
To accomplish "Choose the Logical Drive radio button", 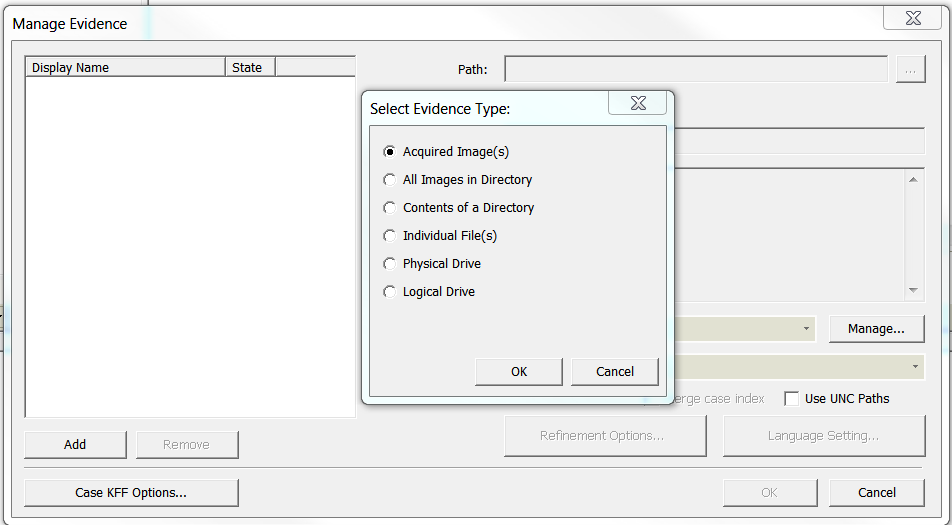I will pos(389,291).
